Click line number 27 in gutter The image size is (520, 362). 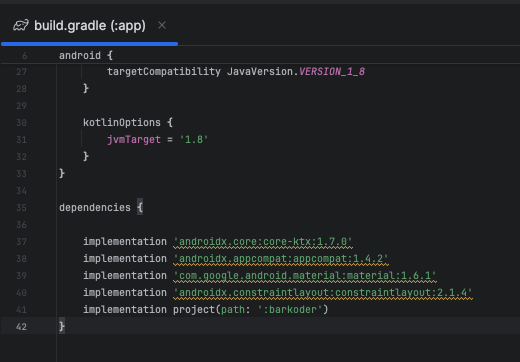21,72
